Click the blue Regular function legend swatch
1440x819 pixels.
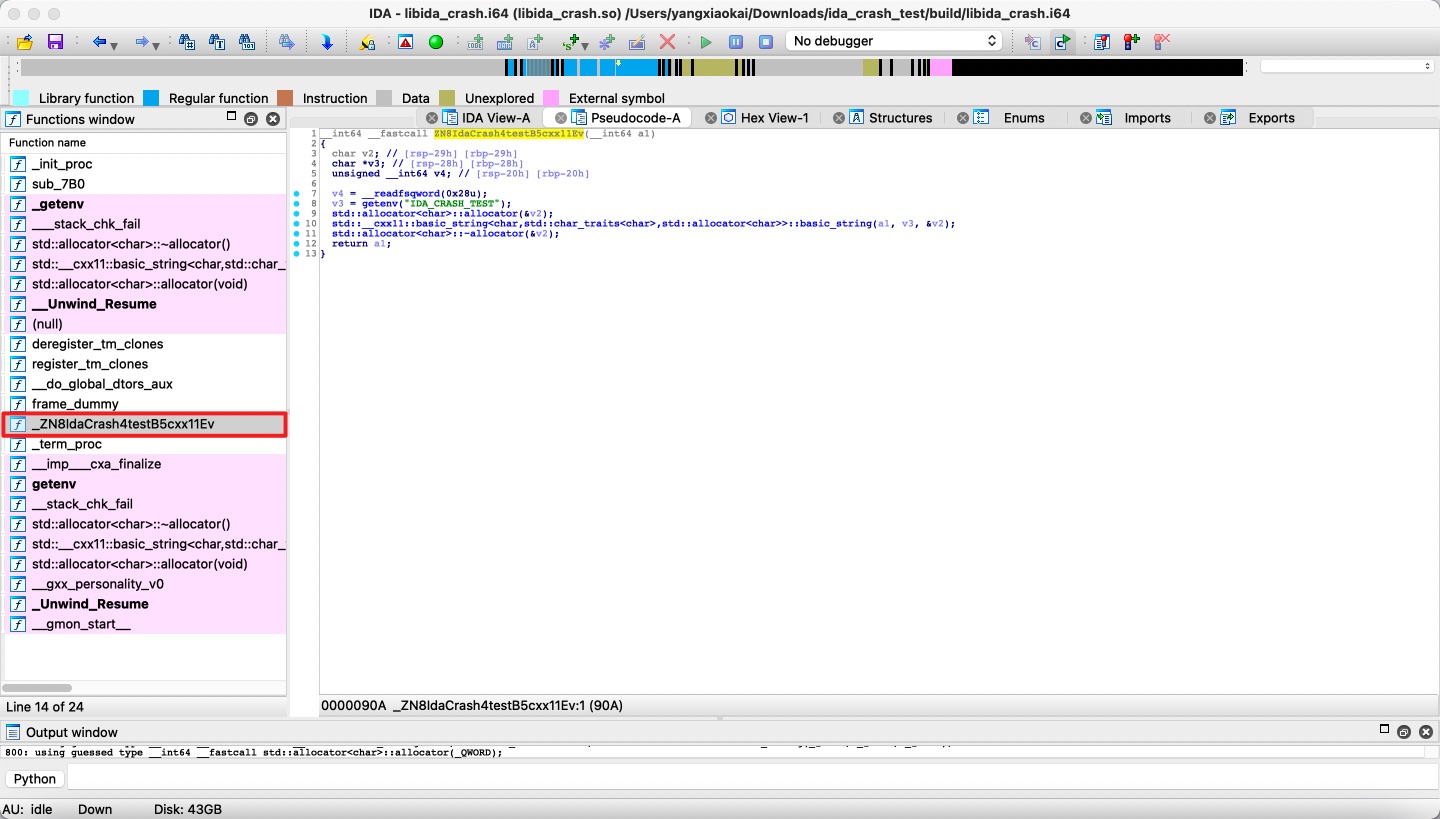pos(151,98)
